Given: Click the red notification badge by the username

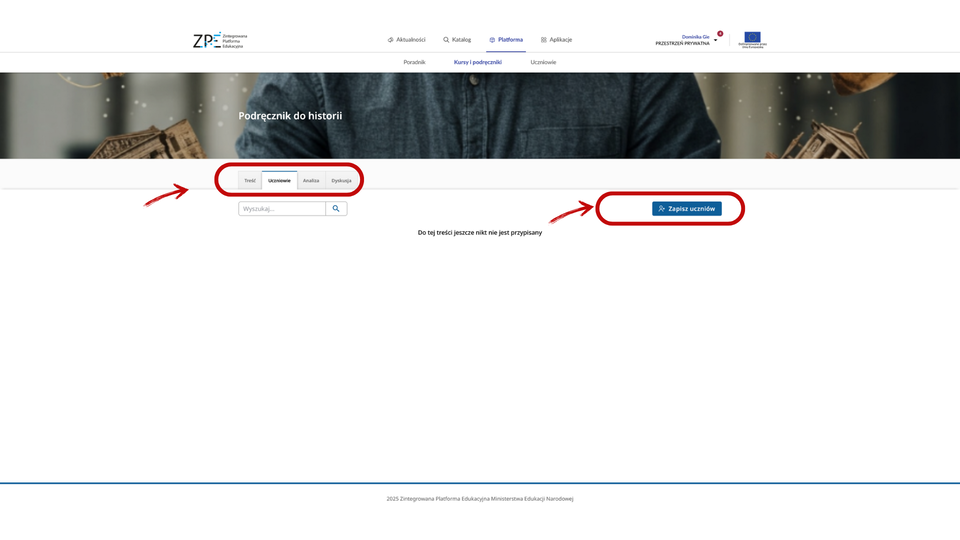Looking at the screenshot, I should coord(720,34).
